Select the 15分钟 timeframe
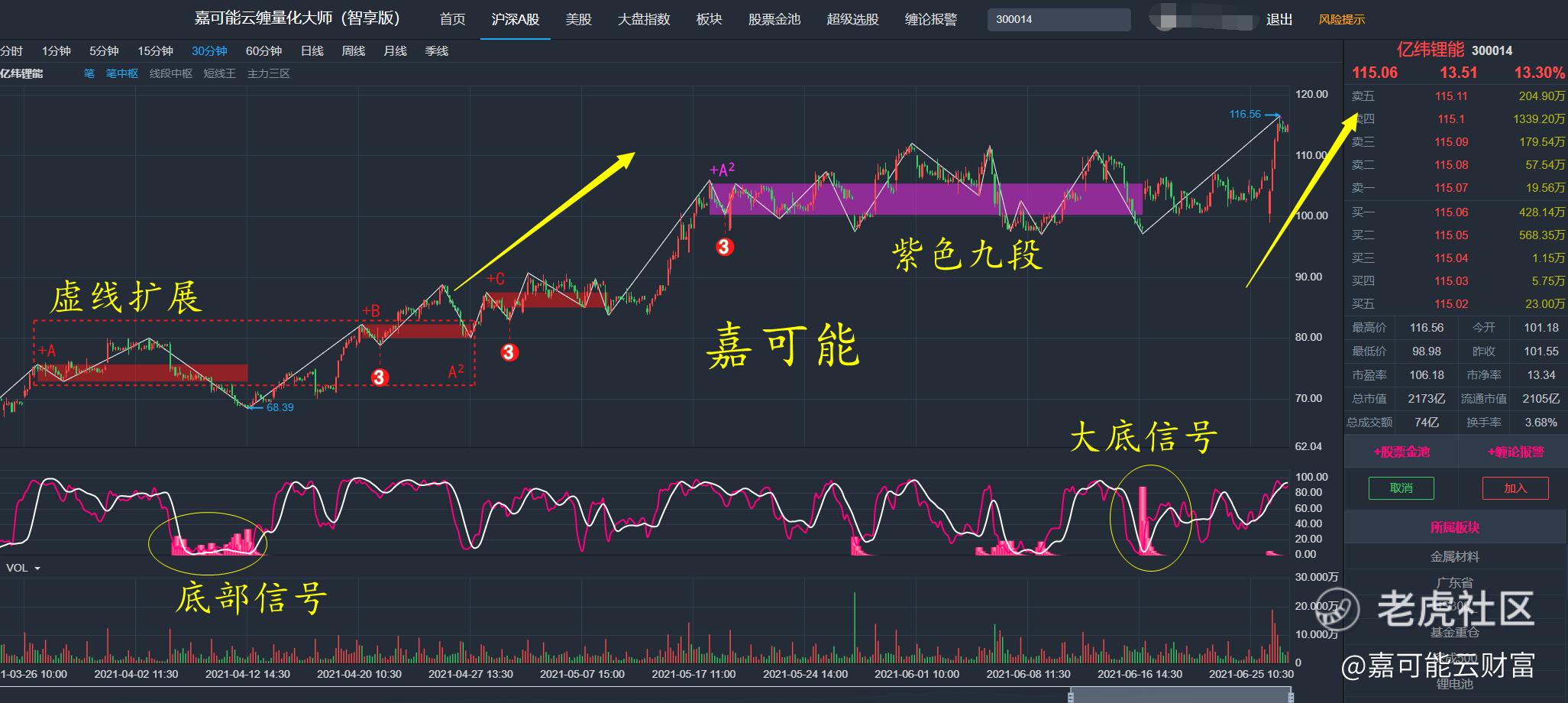The width and height of the screenshot is (1568, 703). click(x=155, y=51)
